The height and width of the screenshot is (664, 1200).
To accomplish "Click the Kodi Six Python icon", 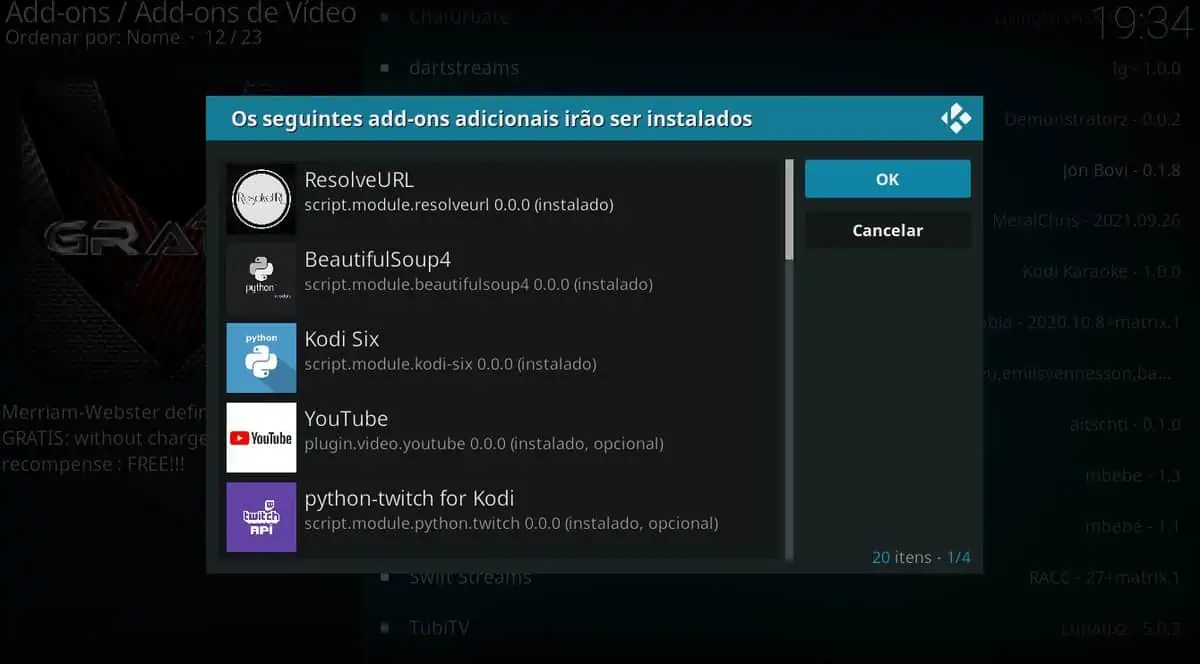I will (x=261, y=358).
